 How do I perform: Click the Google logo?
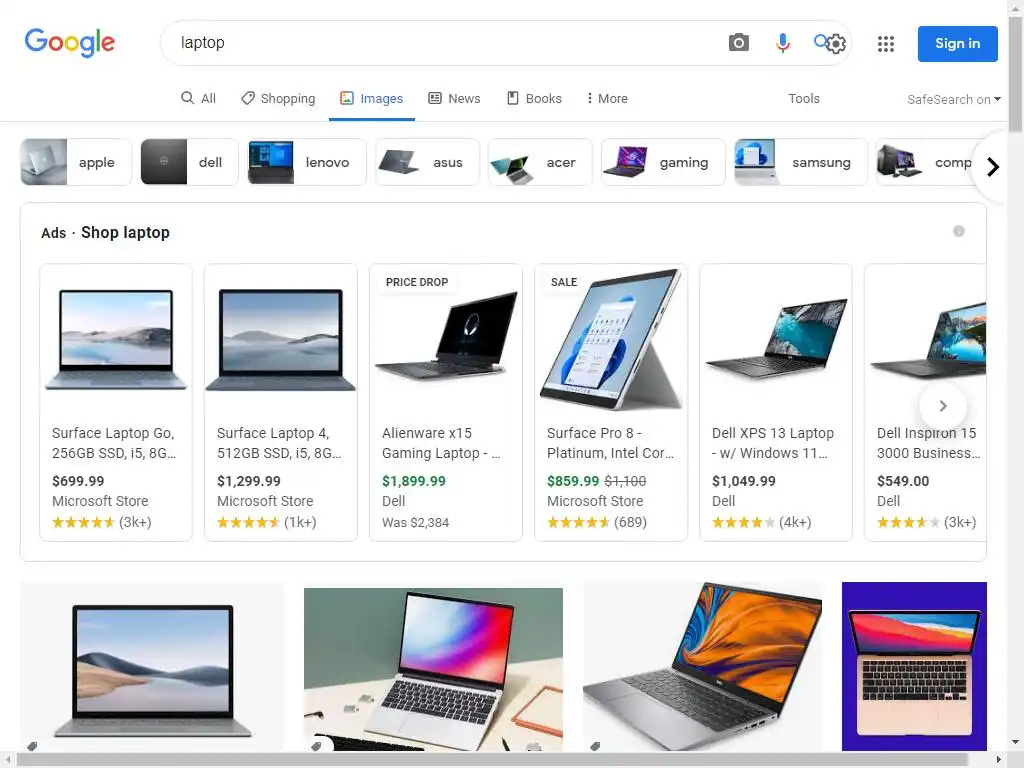(70, 42)
